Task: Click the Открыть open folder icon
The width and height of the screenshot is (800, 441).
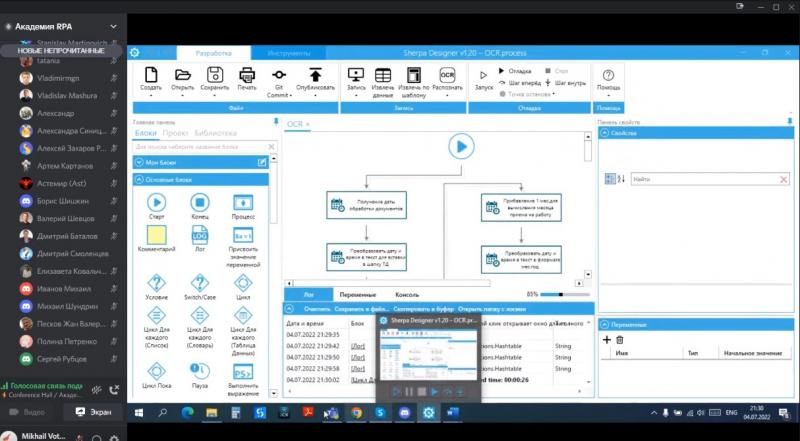Action: [182, 75]
